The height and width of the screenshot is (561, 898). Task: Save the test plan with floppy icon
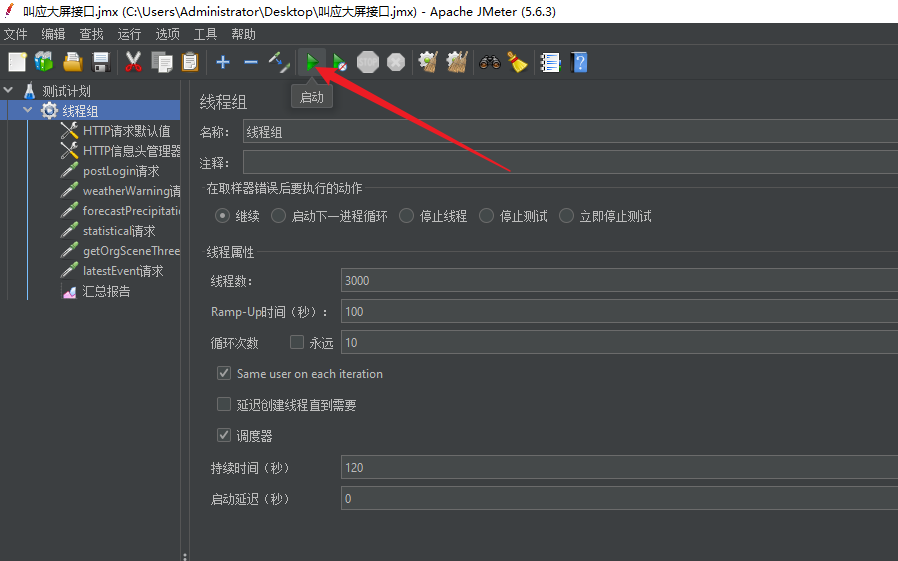tap(101, 62)
